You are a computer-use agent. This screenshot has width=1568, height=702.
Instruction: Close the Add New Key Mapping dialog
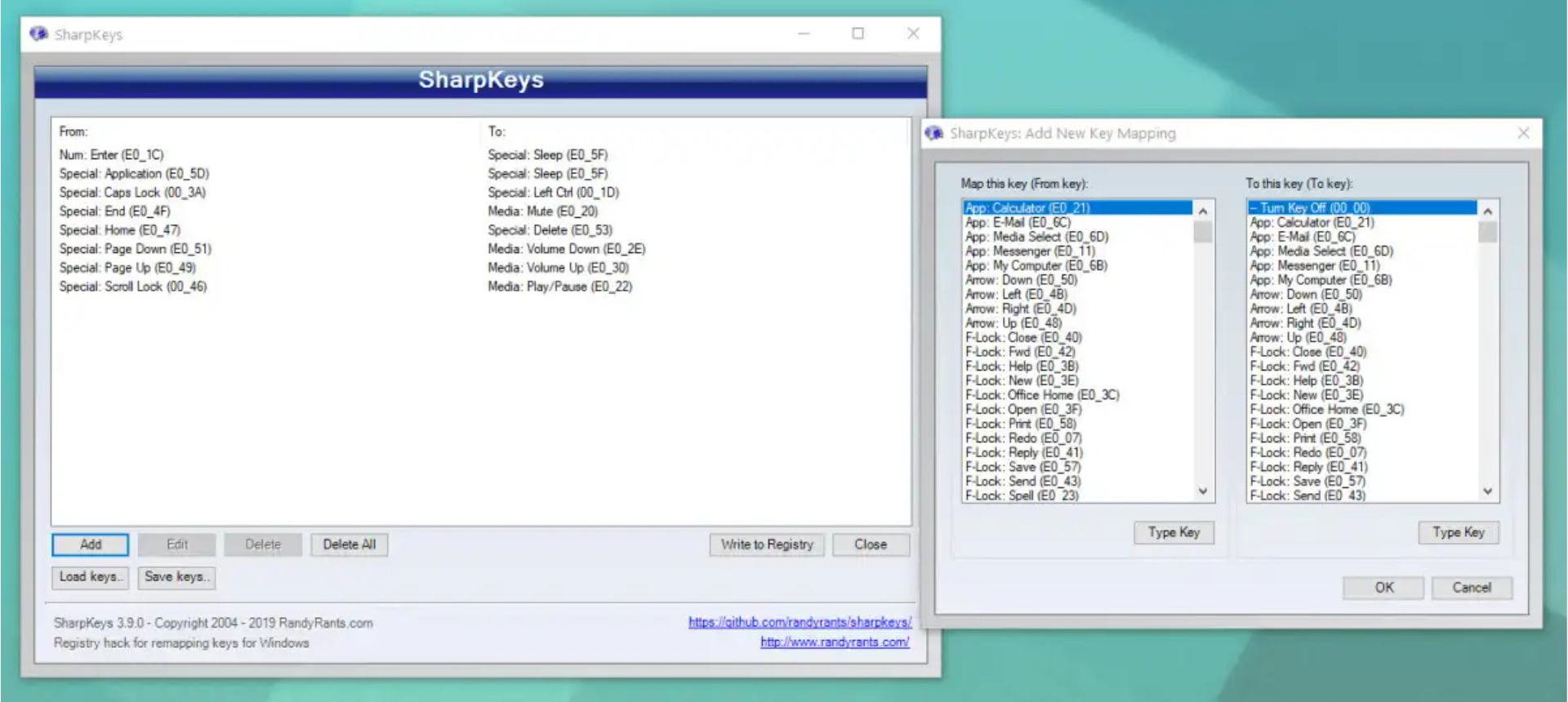[1523, 133]
